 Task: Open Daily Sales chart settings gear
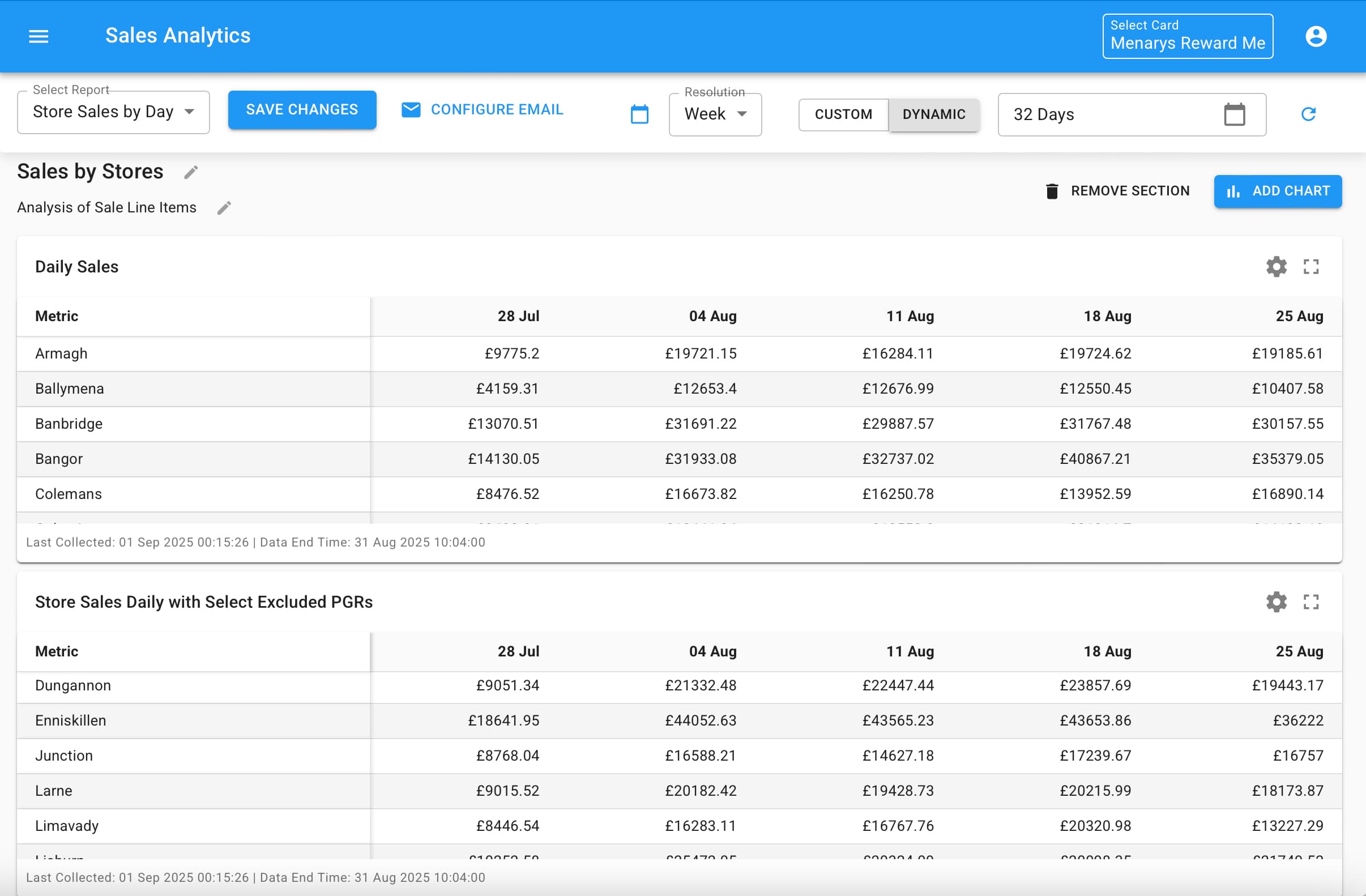(x=1276, y=267)
